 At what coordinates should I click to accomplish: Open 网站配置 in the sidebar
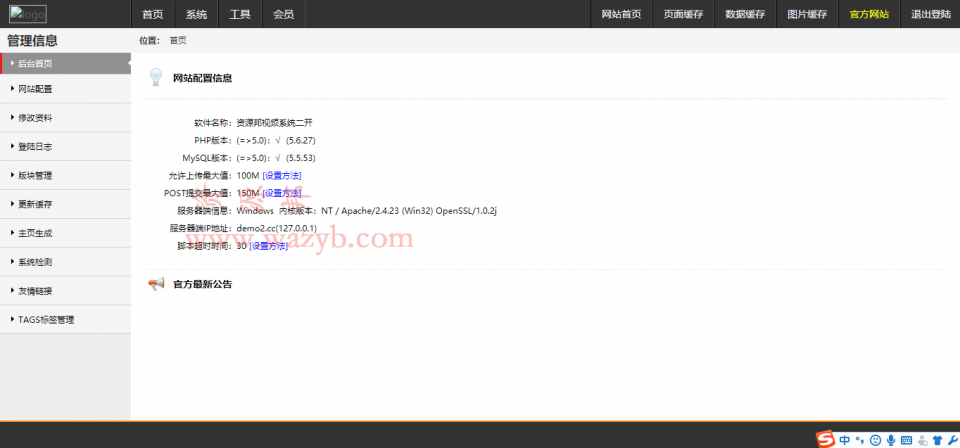point(66,89)
